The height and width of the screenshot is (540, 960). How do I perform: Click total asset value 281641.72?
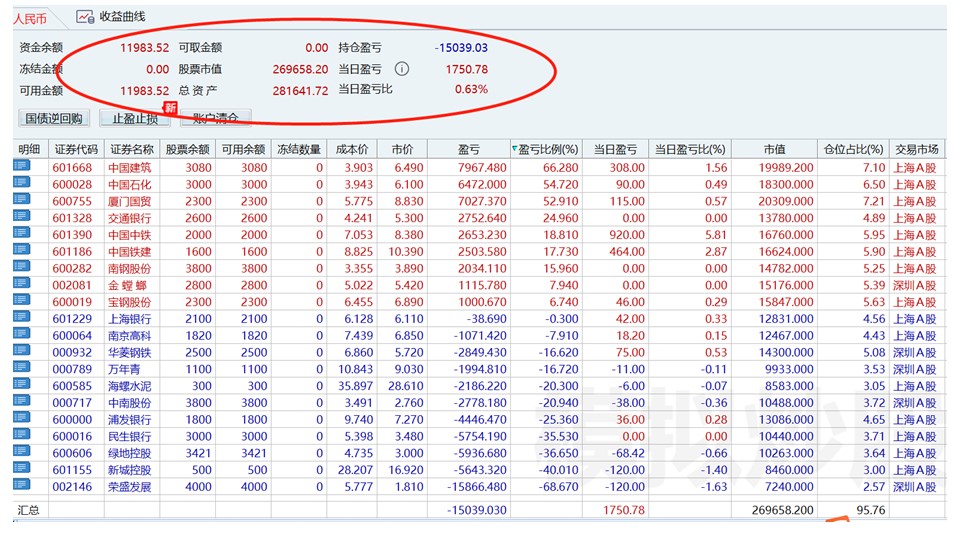tap(300, 91)
